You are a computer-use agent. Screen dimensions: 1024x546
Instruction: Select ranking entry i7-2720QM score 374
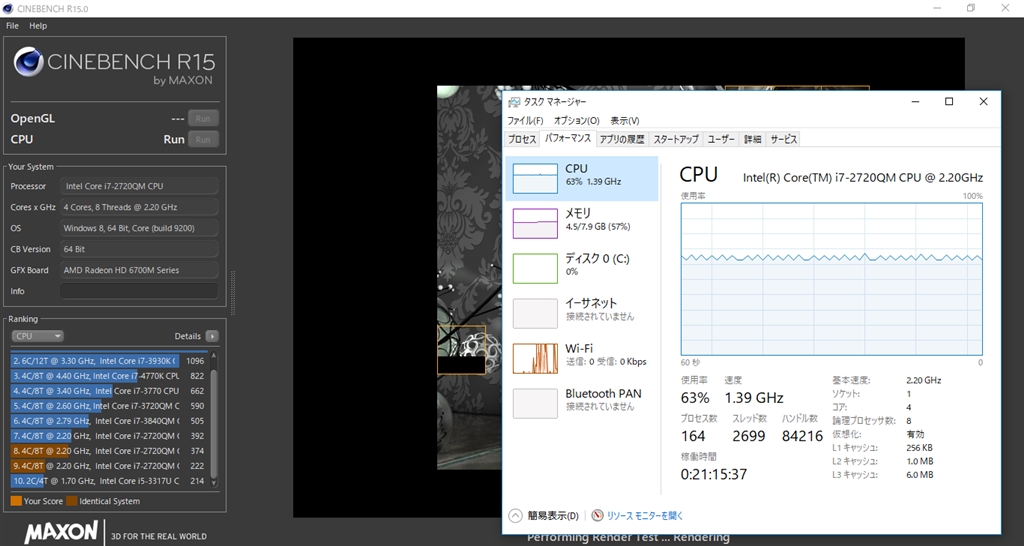(x=108, y=451)
